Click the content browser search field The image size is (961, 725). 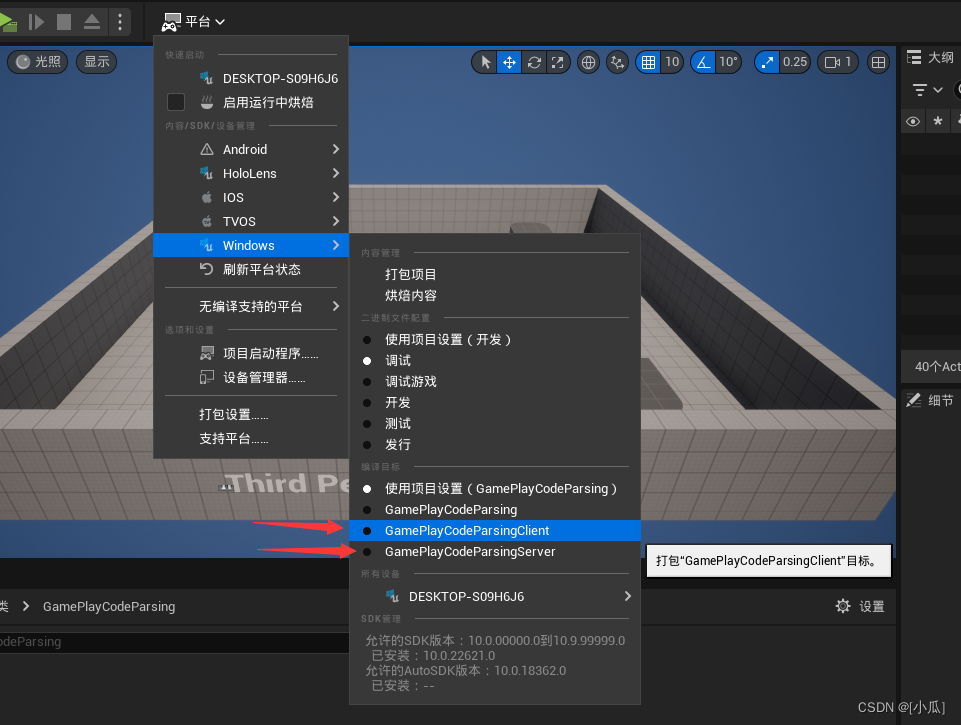pos(175,642)
